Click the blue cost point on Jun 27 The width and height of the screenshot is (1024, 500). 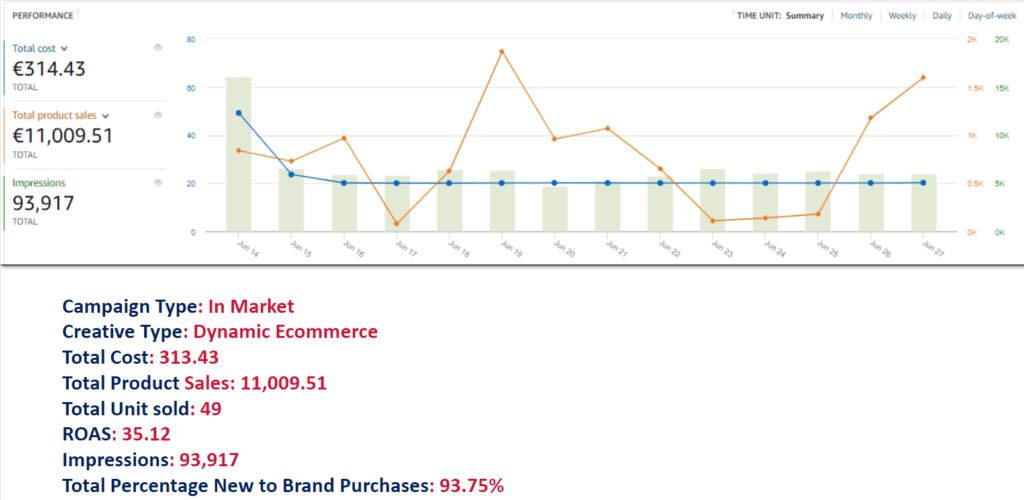coord(922,182)
